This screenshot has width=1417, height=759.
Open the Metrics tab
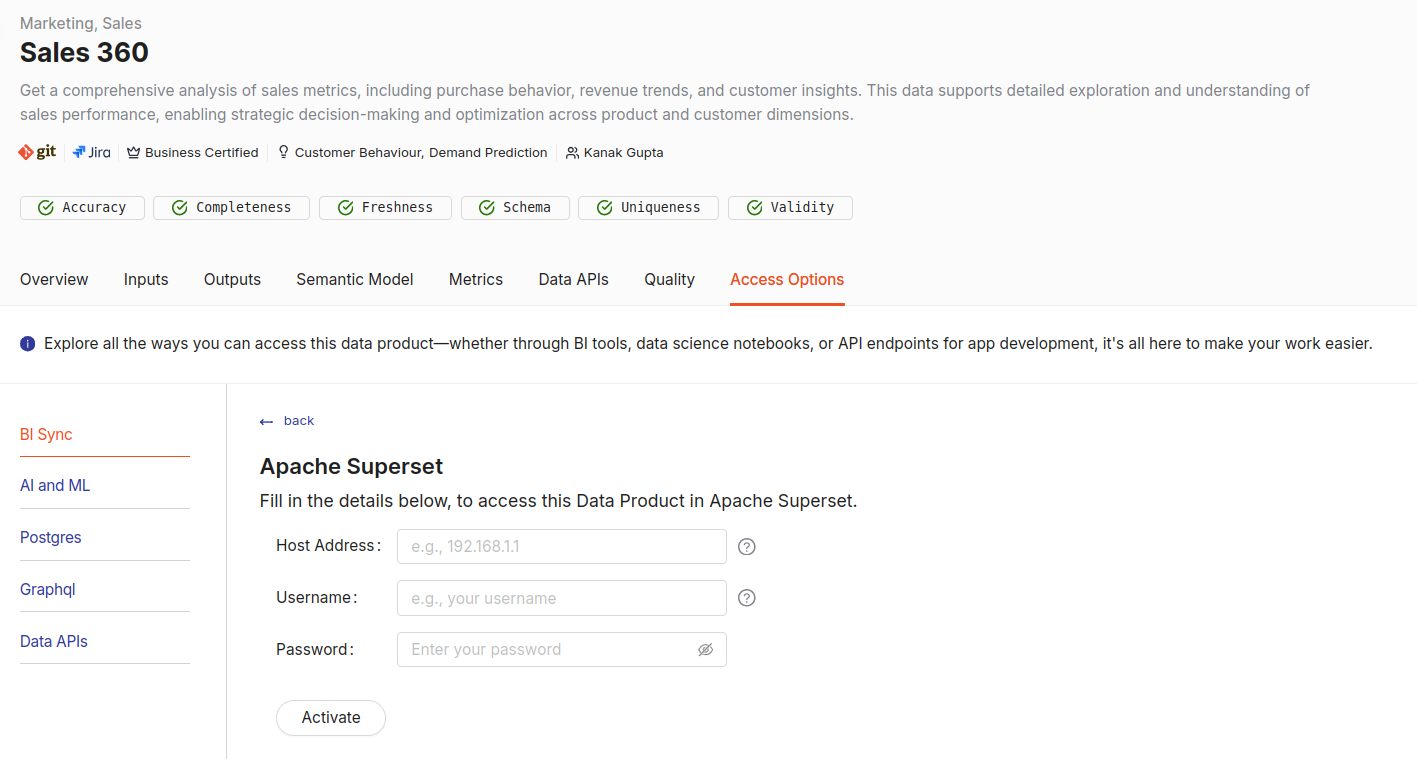pos(476,280)
